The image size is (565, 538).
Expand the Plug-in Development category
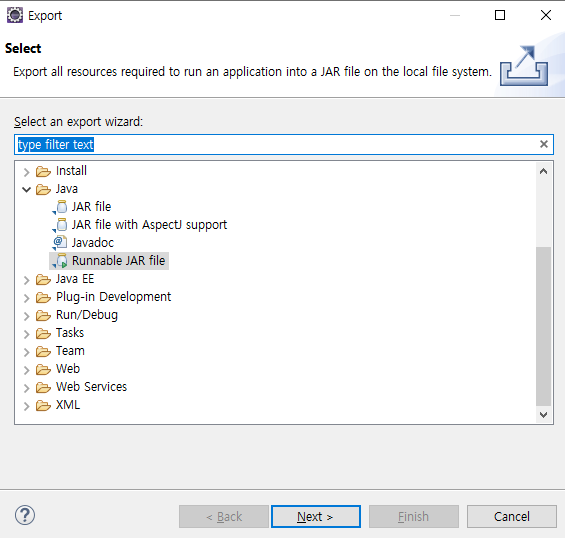point(26,298)
